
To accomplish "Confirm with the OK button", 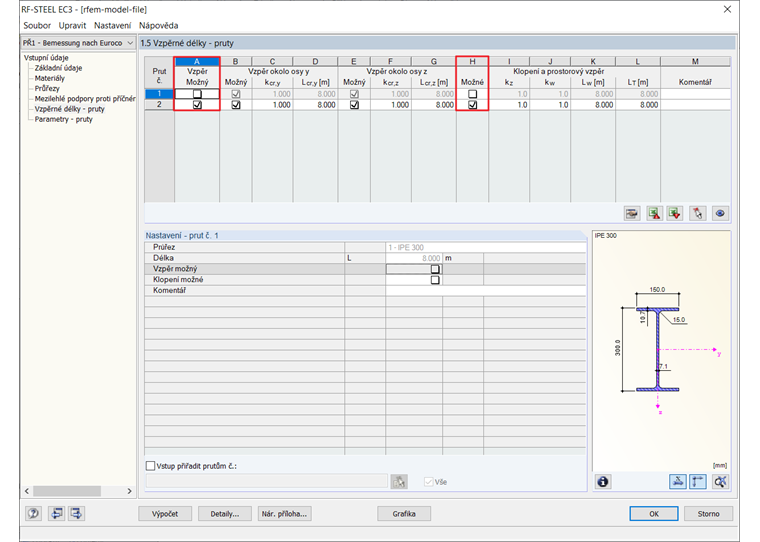I will (x=654, y=513).
